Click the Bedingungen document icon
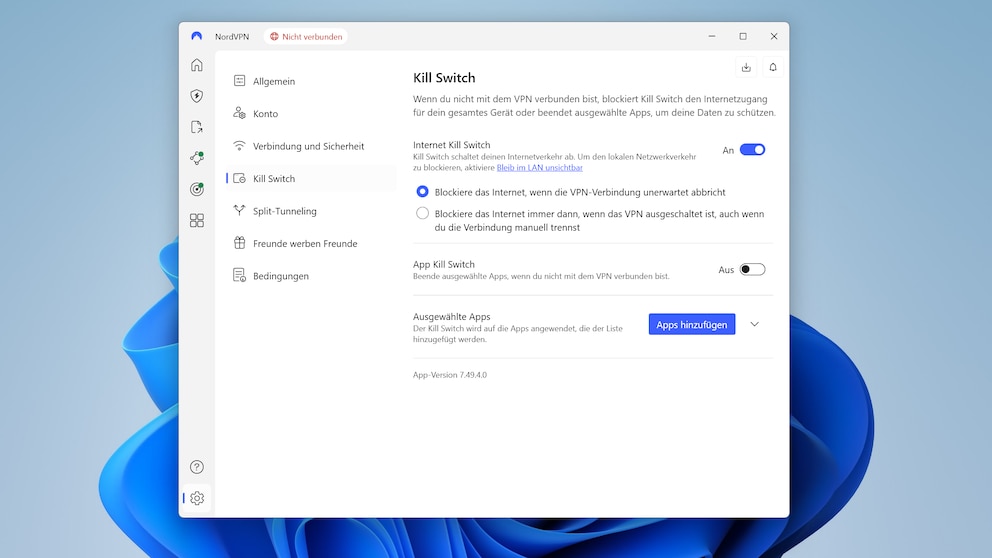 point(239,275)
